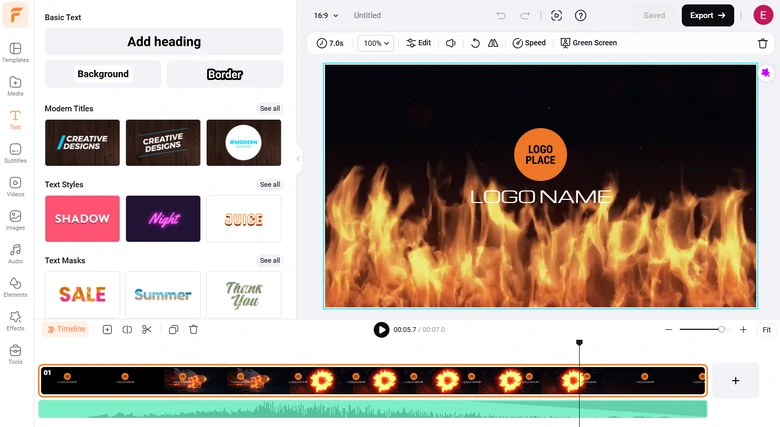The height and width of the screenshot is (427, 780).
Task: Duplicate the clip with copy icon
Action: pyautogui.click(x=174, y=329)
